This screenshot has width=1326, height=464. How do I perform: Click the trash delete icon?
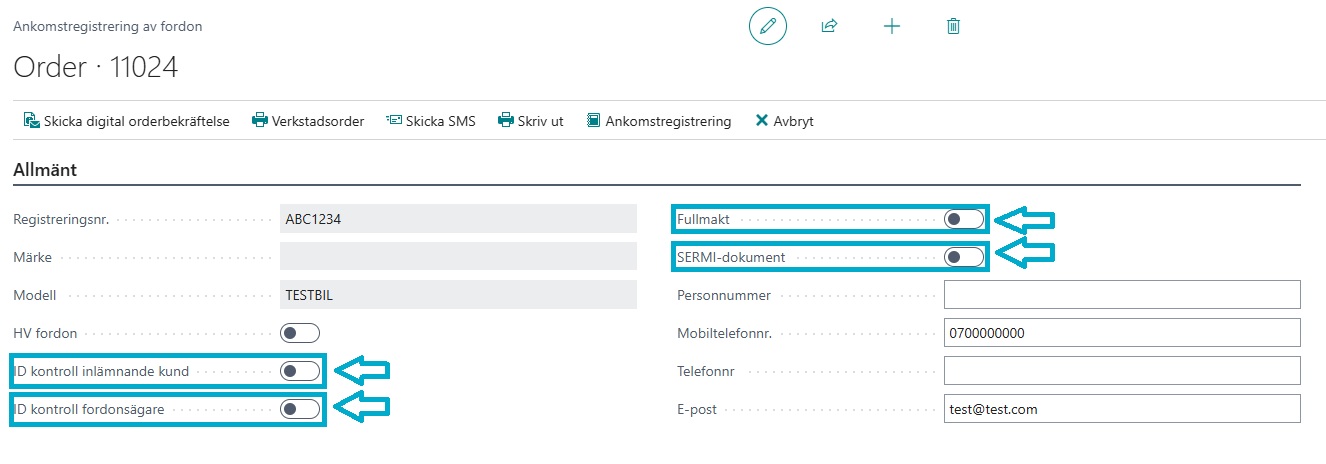tap(953, 27)
